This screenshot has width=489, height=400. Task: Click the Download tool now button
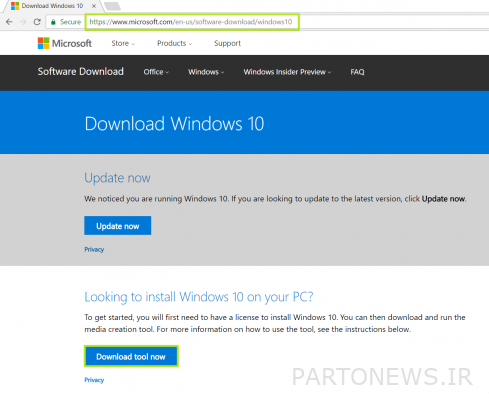pos(131,356)
